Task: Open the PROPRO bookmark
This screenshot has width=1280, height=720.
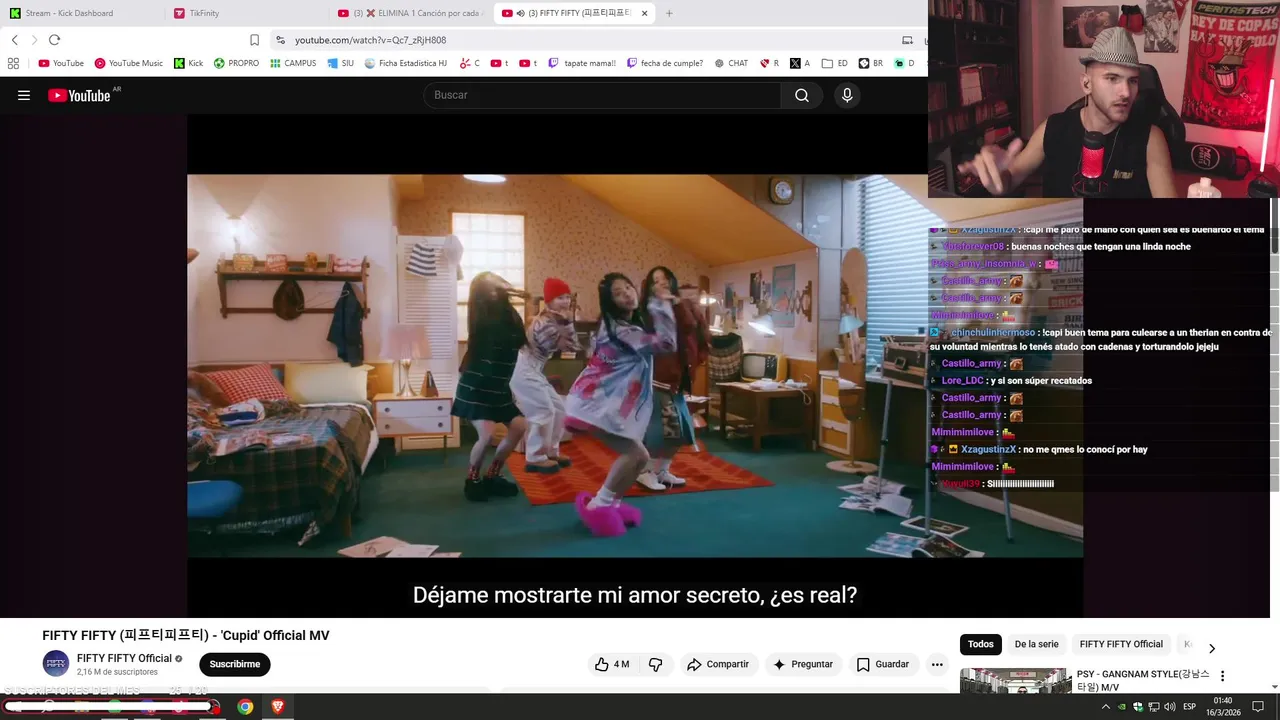Action: coord(236,63)
